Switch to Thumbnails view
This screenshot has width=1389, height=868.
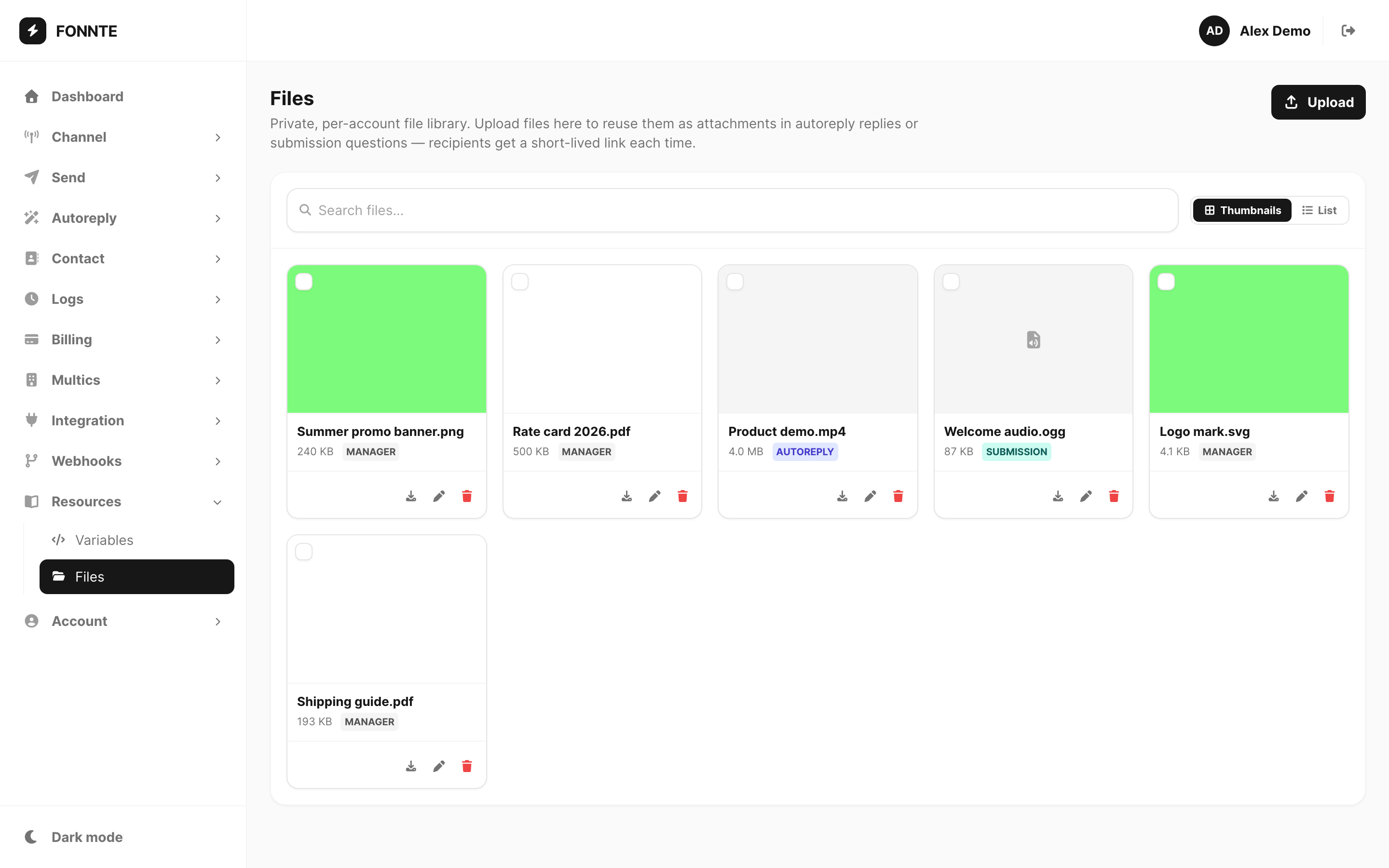pos(1242,210)
